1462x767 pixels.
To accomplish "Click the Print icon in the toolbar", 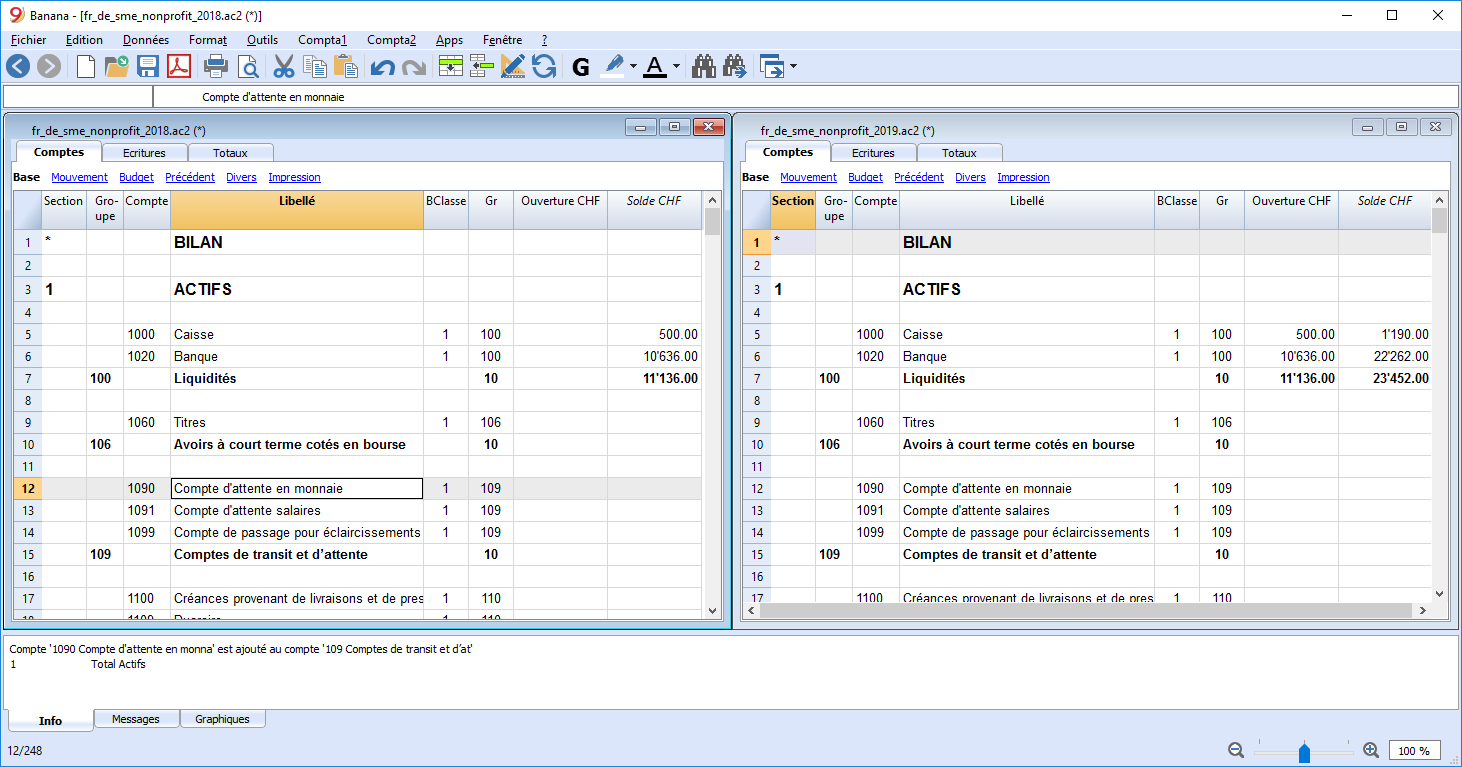I will 216,67.
